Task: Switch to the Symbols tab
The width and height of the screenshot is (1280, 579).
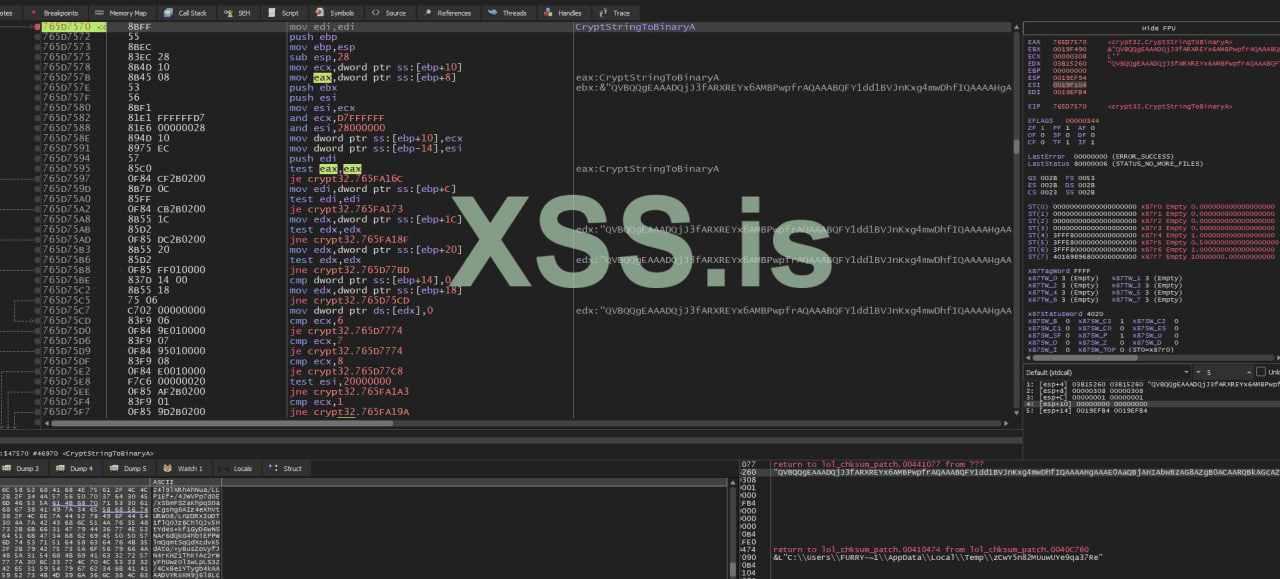Action: [x=335, y=13]
